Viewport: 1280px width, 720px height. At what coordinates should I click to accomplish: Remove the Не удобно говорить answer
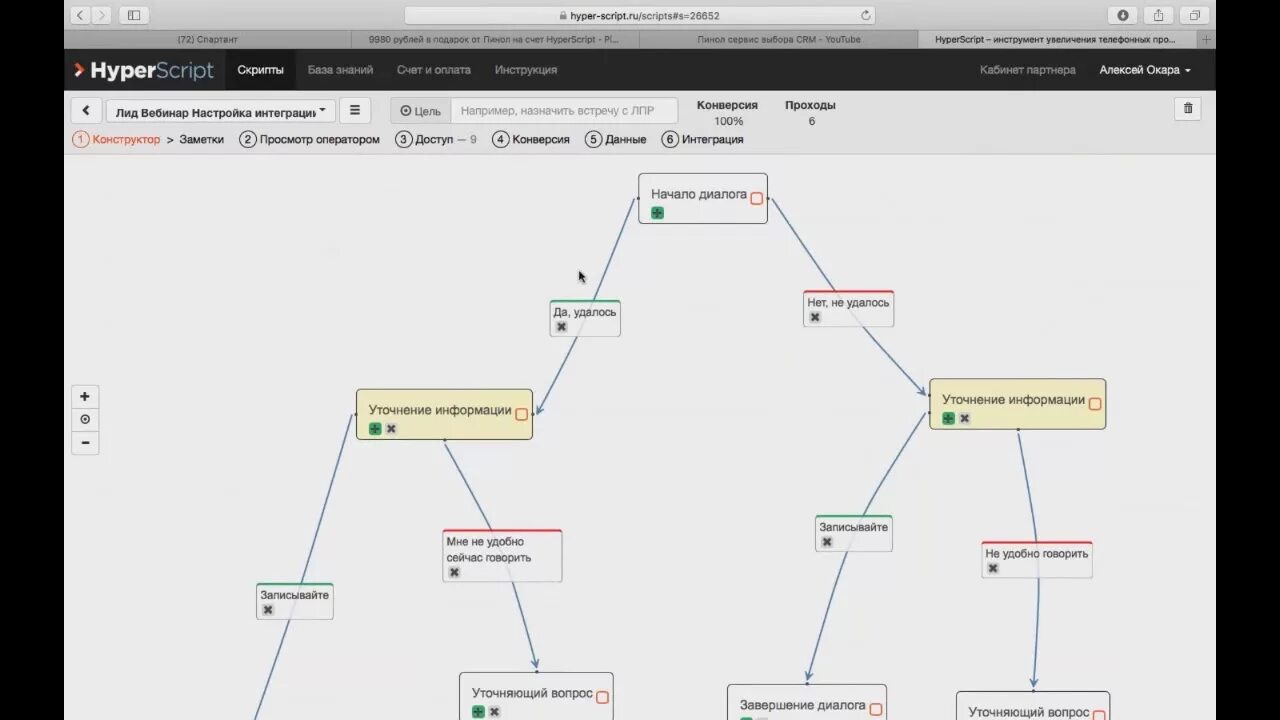point(993,568)
